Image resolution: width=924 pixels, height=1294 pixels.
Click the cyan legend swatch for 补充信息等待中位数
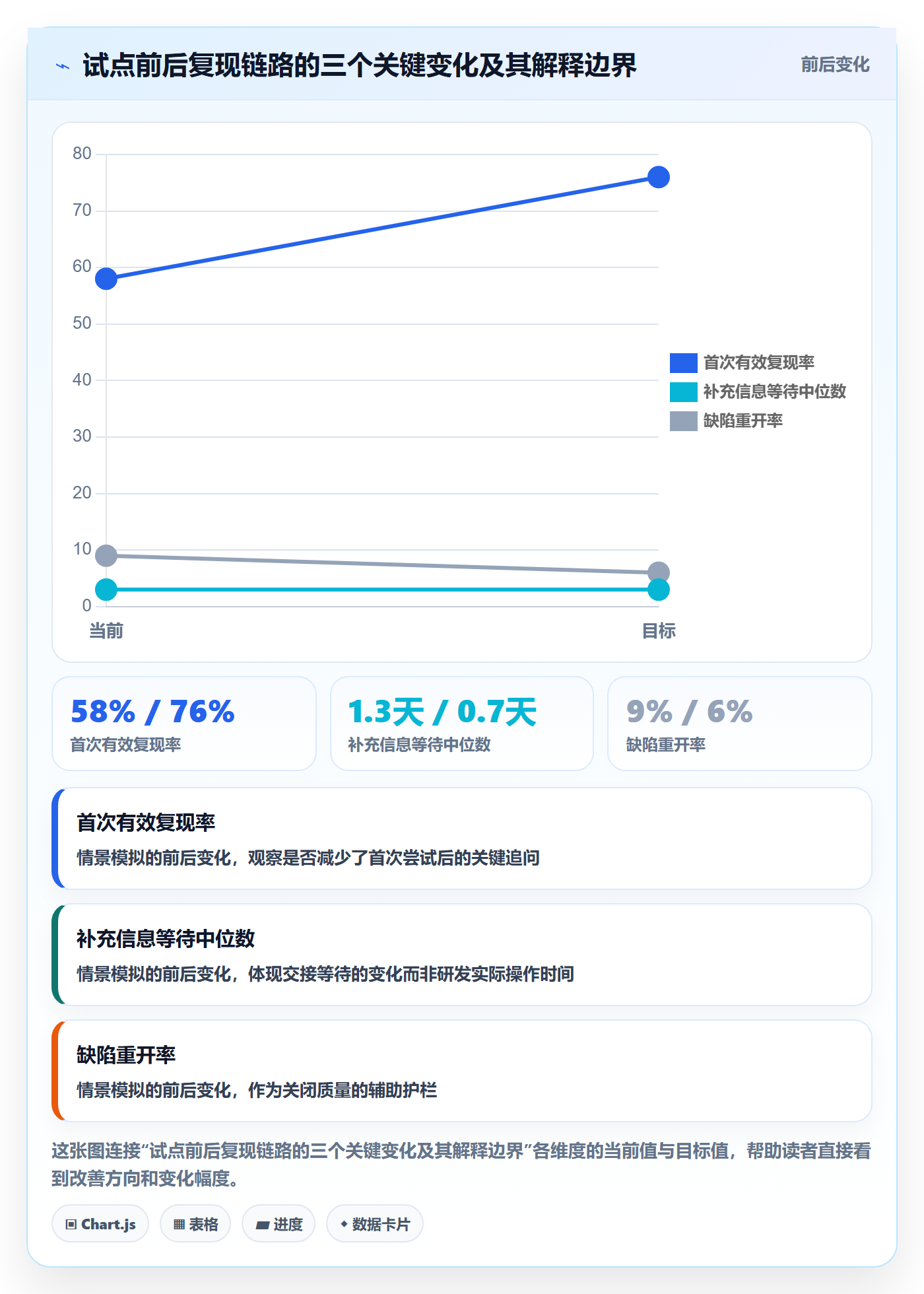click(683, 392)
